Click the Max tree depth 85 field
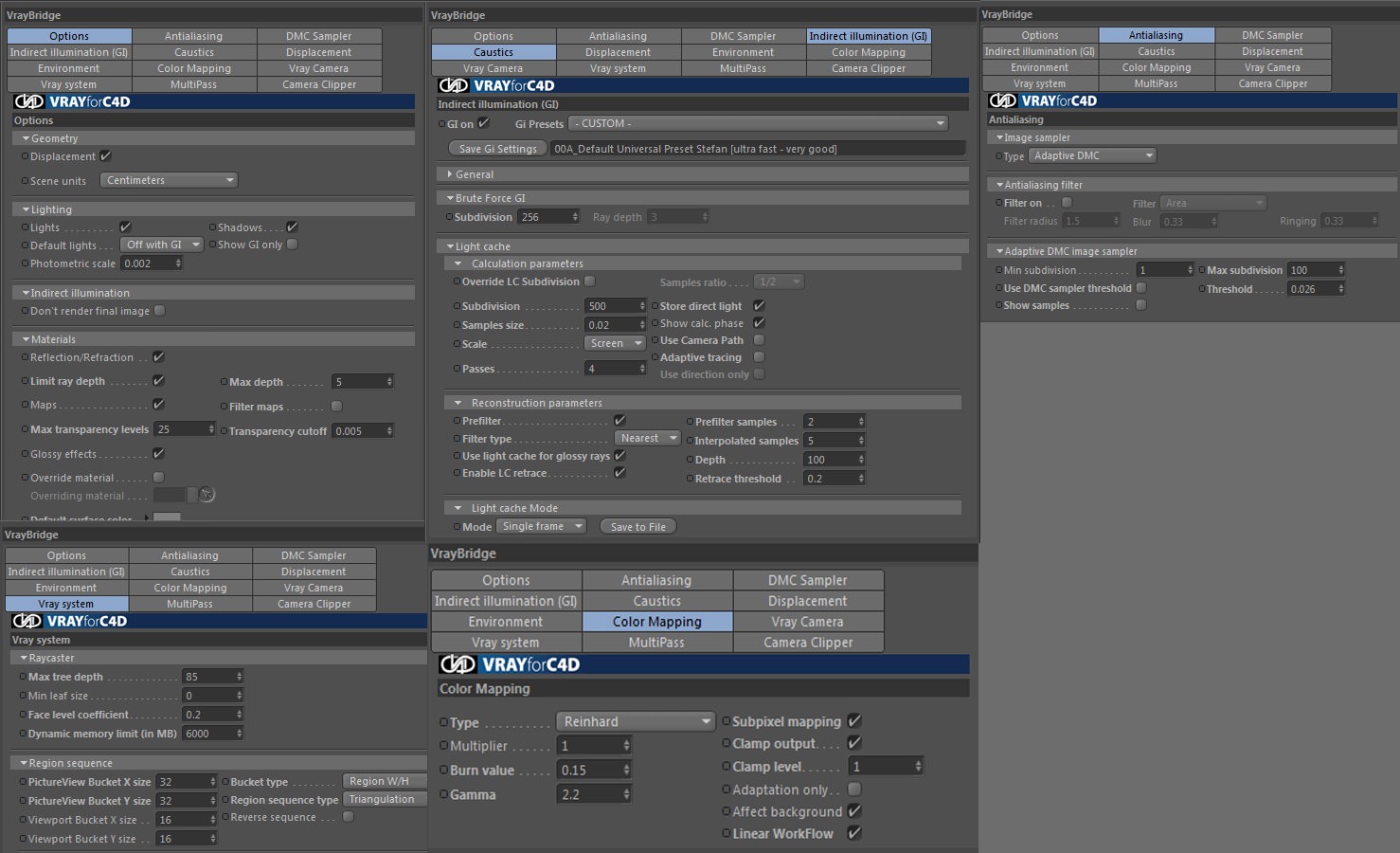This screenshot has width=1400, height=853. coord(207,677)
